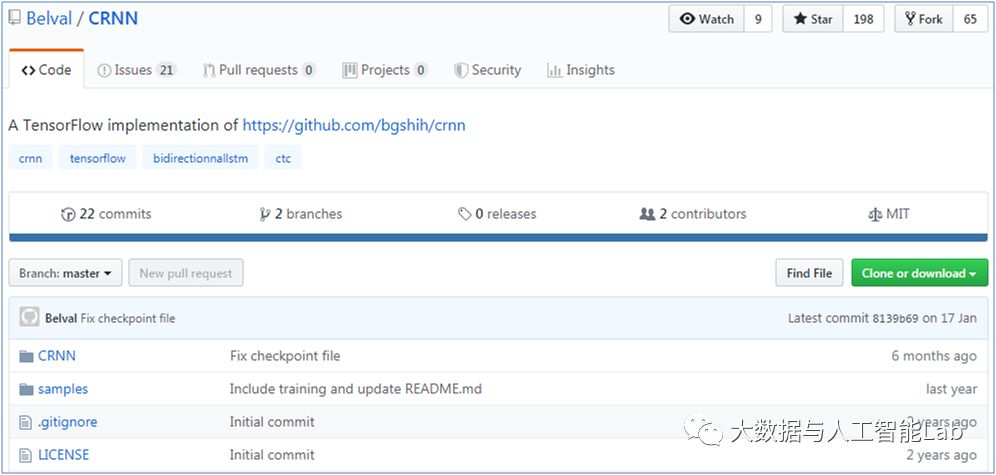Click the Pull requests merge icon
This screenshot has width=996, height=475.
tap(209, 70)
